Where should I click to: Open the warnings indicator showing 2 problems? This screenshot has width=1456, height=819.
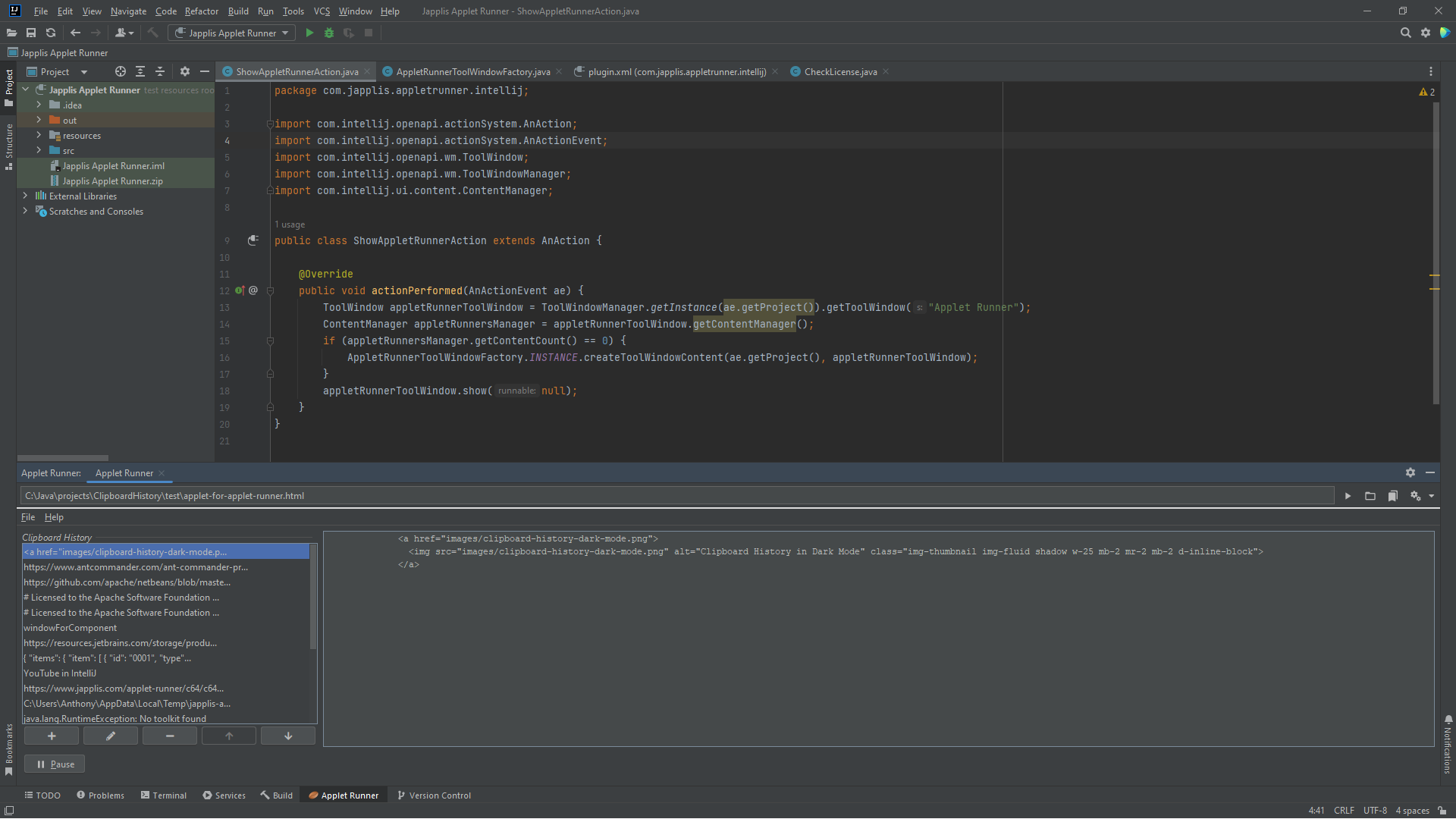click(1426, 92)
